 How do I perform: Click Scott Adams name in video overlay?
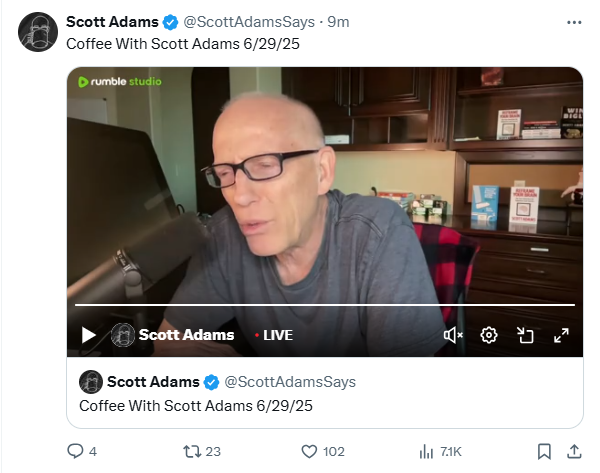point(186,335)
